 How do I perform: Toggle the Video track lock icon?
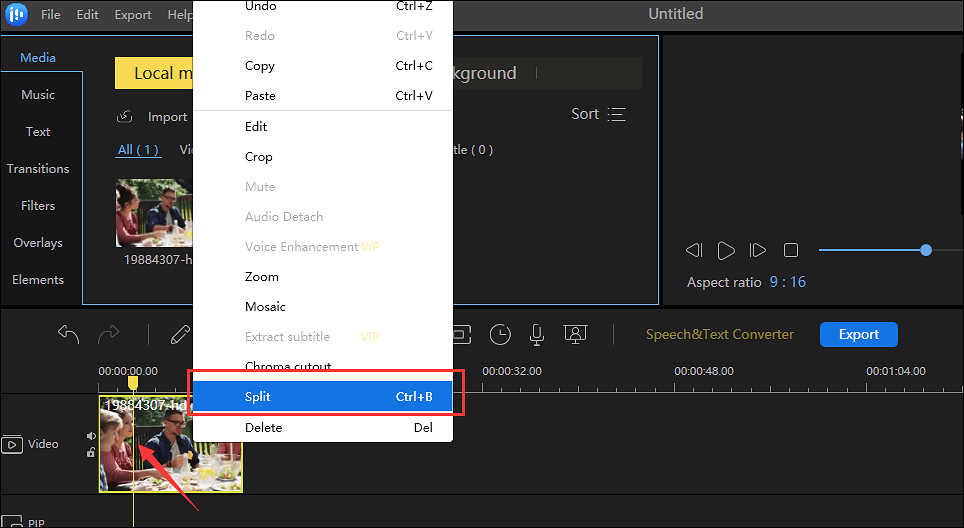91,453
